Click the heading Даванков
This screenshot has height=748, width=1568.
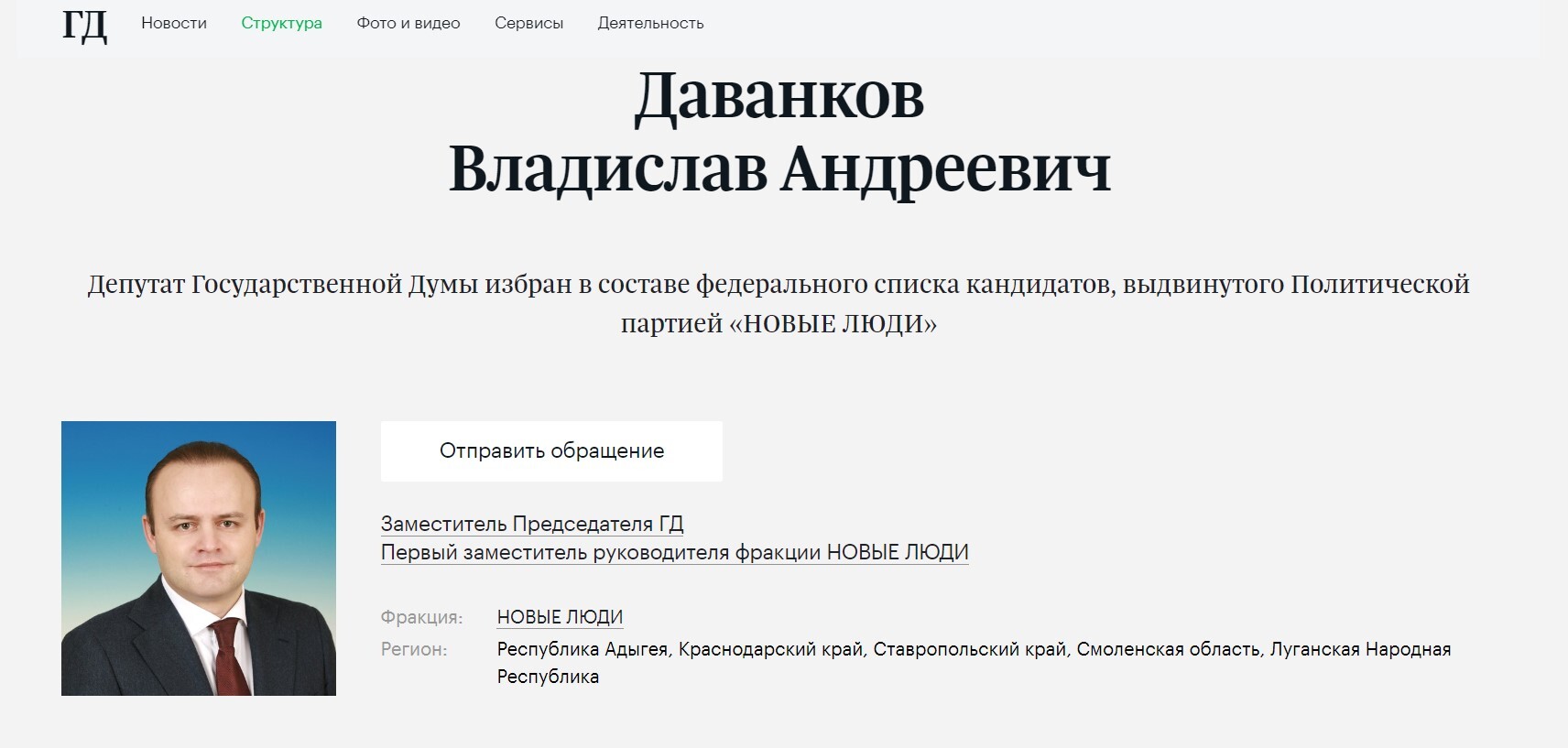point(779,96)
